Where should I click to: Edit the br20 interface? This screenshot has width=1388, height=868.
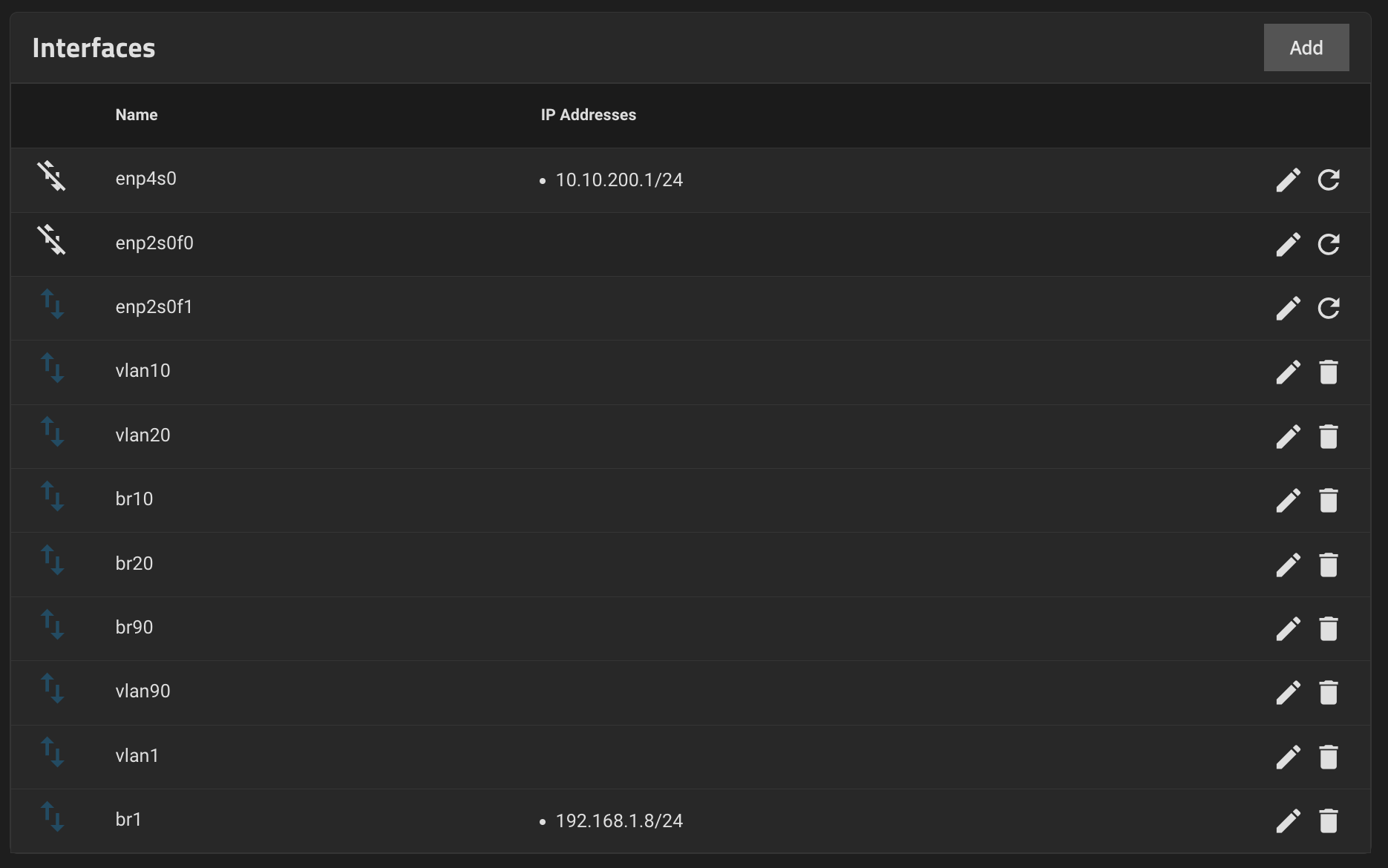(x=1288, y=565)
